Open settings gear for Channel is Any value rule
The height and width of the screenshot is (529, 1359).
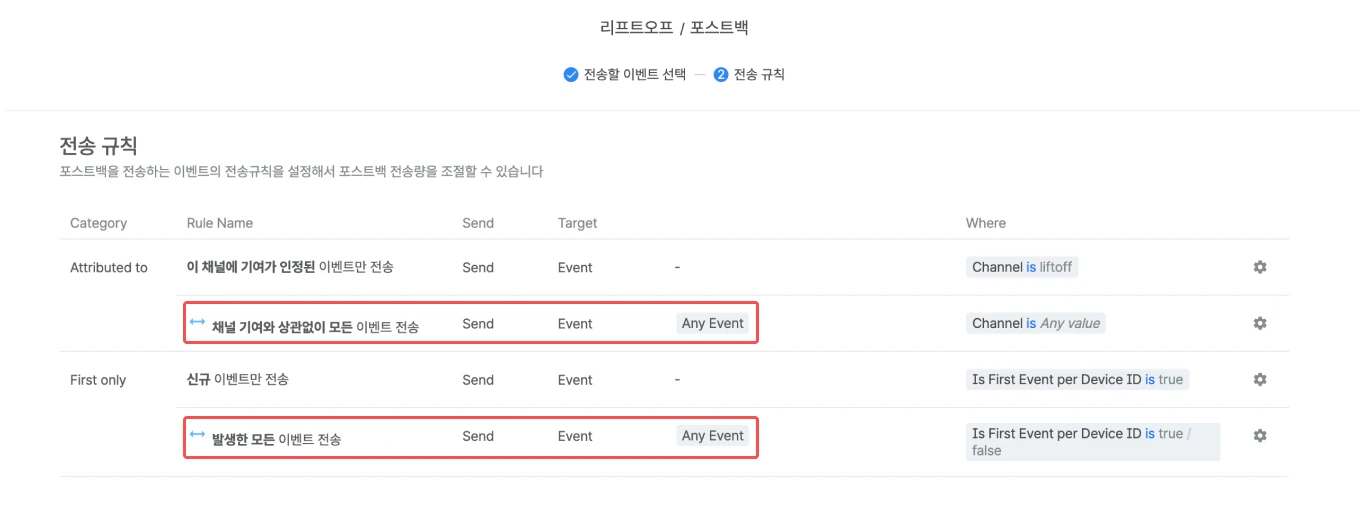click(1259, 323)
